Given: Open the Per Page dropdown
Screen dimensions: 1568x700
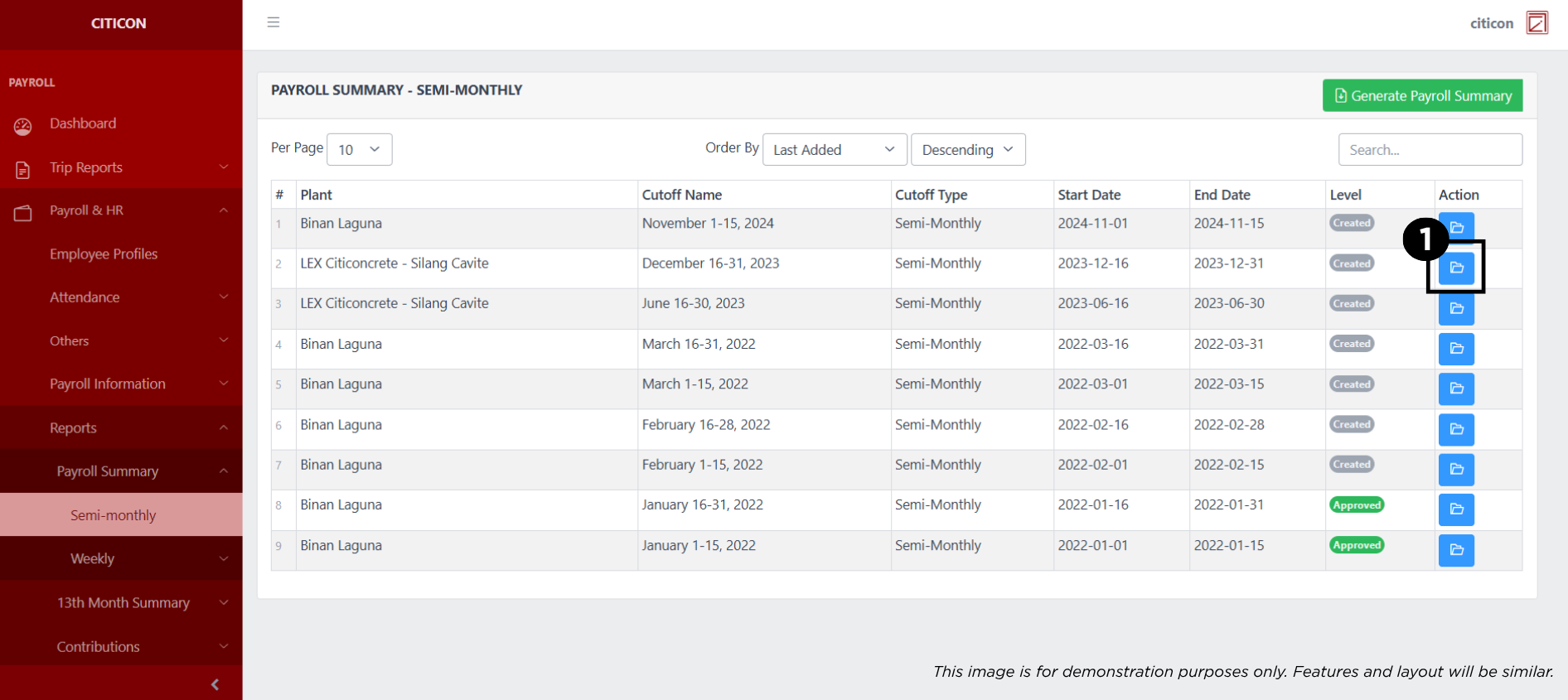Looking at the screenshot, I should [359, 150].
